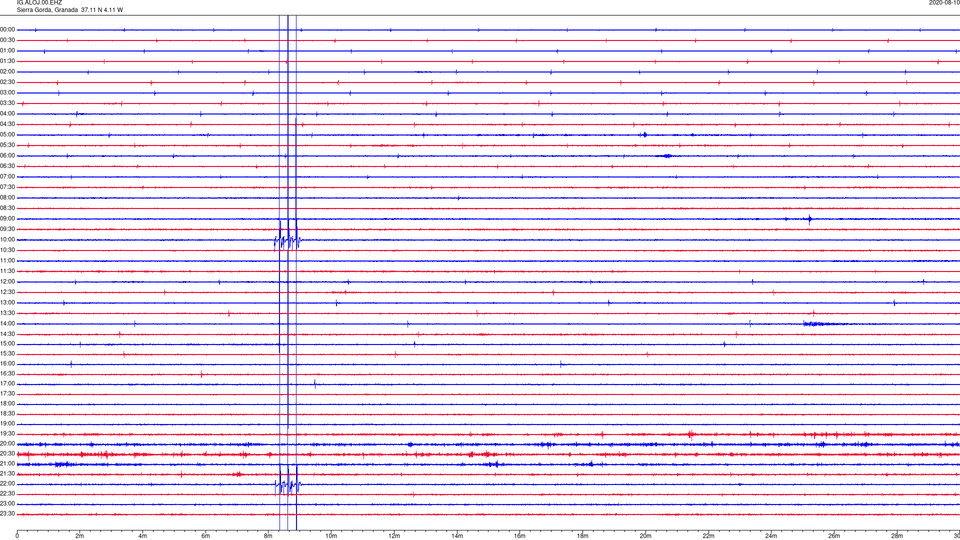Select the 16:00 time row label
The width and height of the screenshot is (960, 540).
(8, 364)
